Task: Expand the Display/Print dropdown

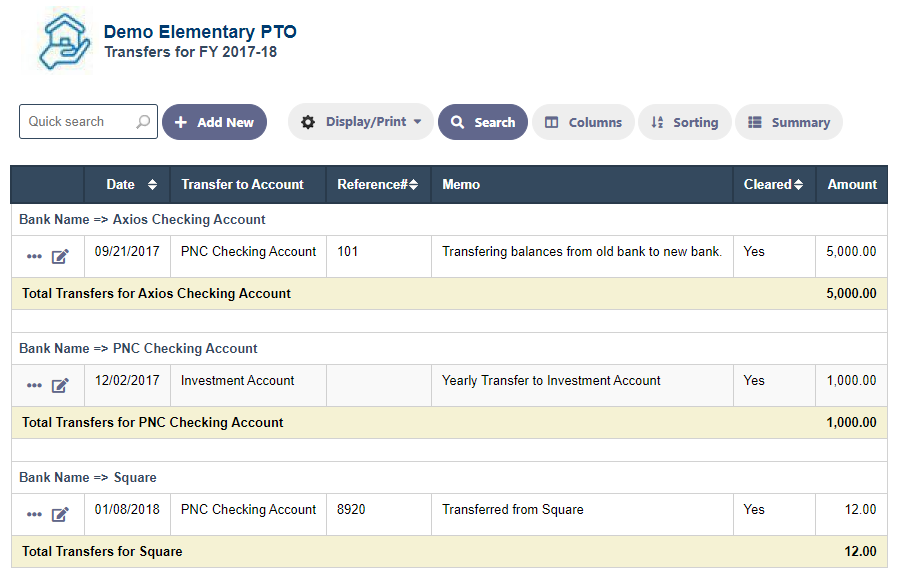Action: click(361, 122)
